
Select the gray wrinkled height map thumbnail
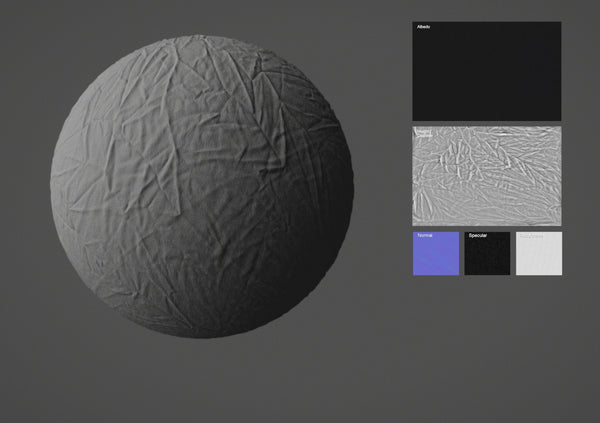click(486, 176)
